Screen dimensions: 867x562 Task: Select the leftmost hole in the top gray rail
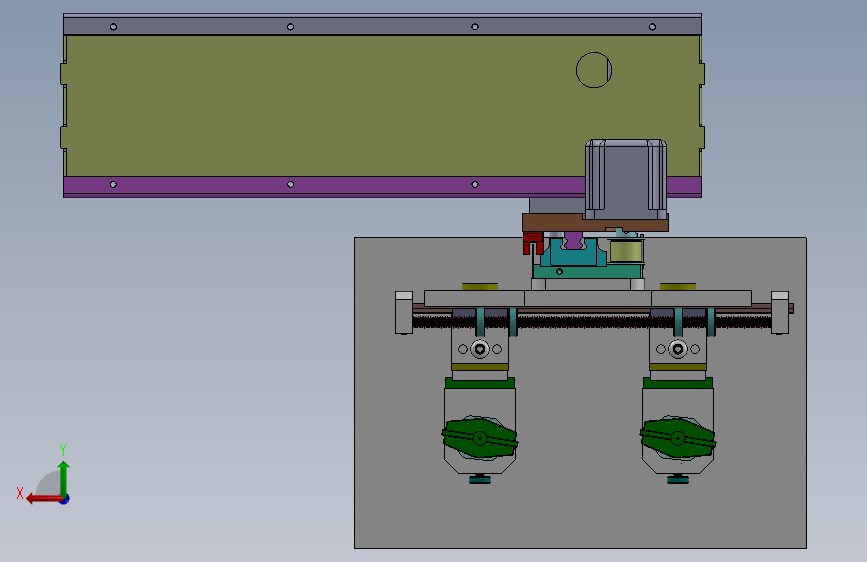pyautogui.click(x=113, y=27)
